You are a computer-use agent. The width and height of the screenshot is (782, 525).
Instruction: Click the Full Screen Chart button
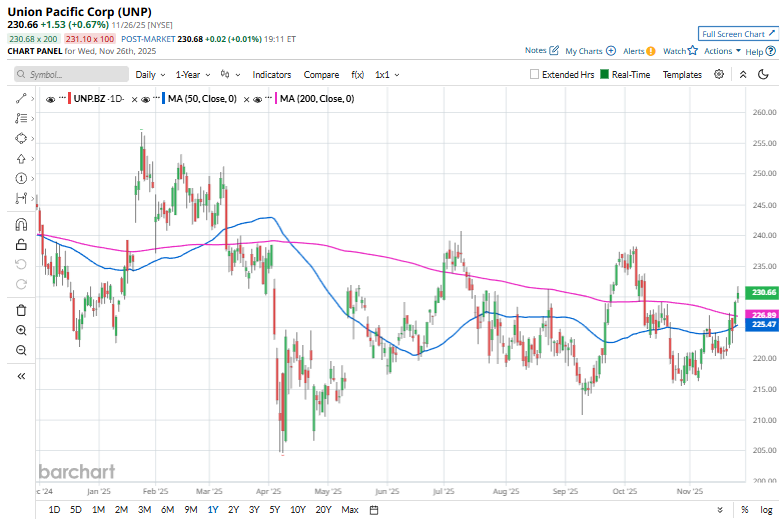point(735,33)
